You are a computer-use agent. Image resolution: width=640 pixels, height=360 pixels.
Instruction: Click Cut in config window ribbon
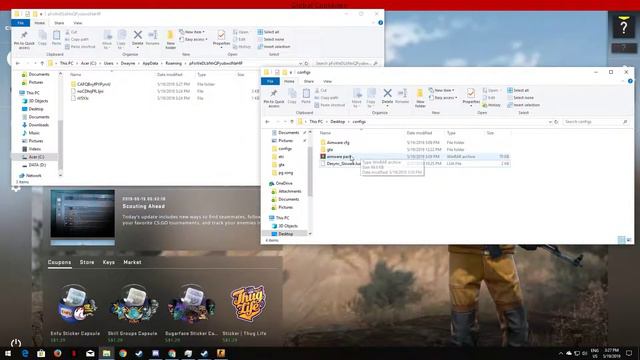320,90
